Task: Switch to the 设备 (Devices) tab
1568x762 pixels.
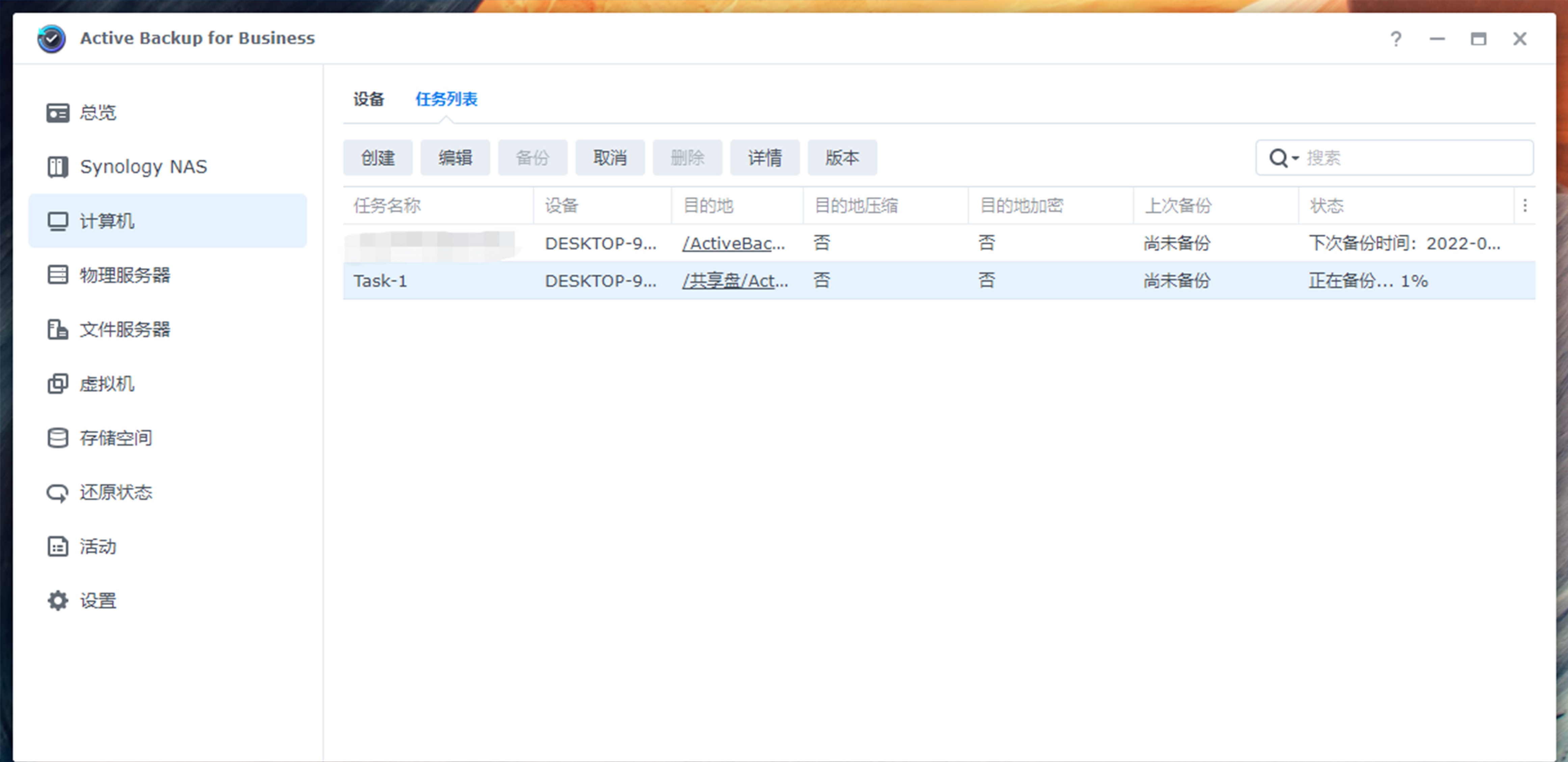Action: click(x=368, y=99)
